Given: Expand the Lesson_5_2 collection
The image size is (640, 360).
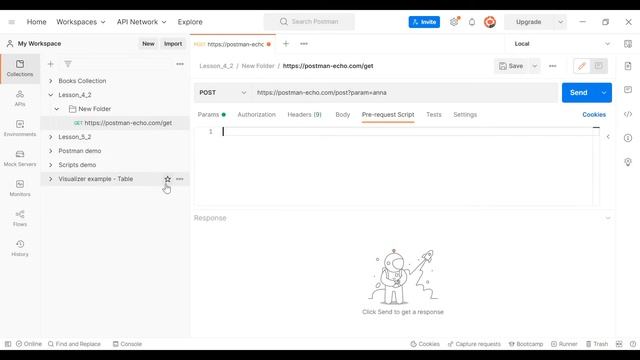Looking at the screenshot, I should (x=51, y=137).
